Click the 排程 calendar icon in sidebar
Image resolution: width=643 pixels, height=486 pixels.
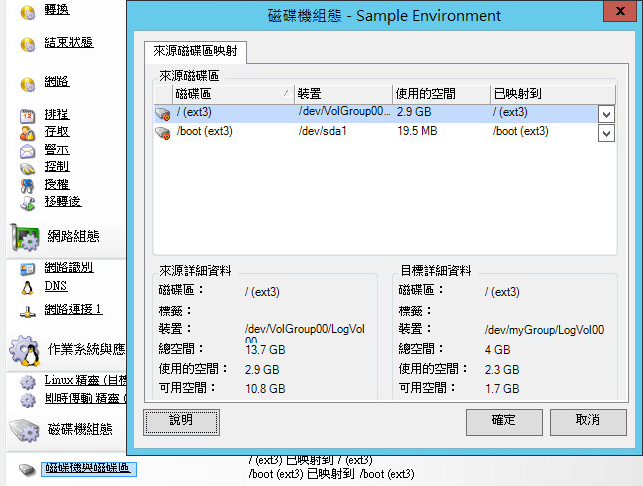click(x=27, y=115)
